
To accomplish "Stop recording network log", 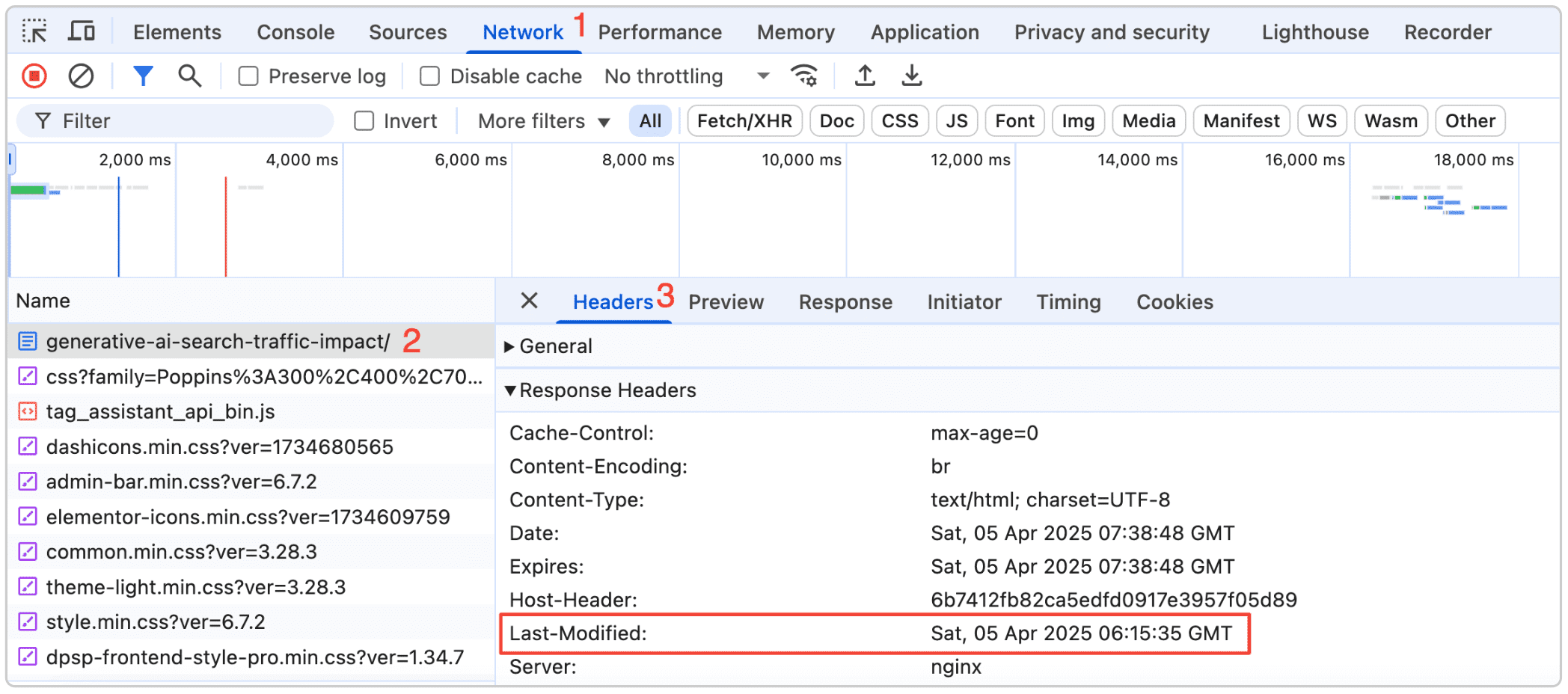I will 33,76.
